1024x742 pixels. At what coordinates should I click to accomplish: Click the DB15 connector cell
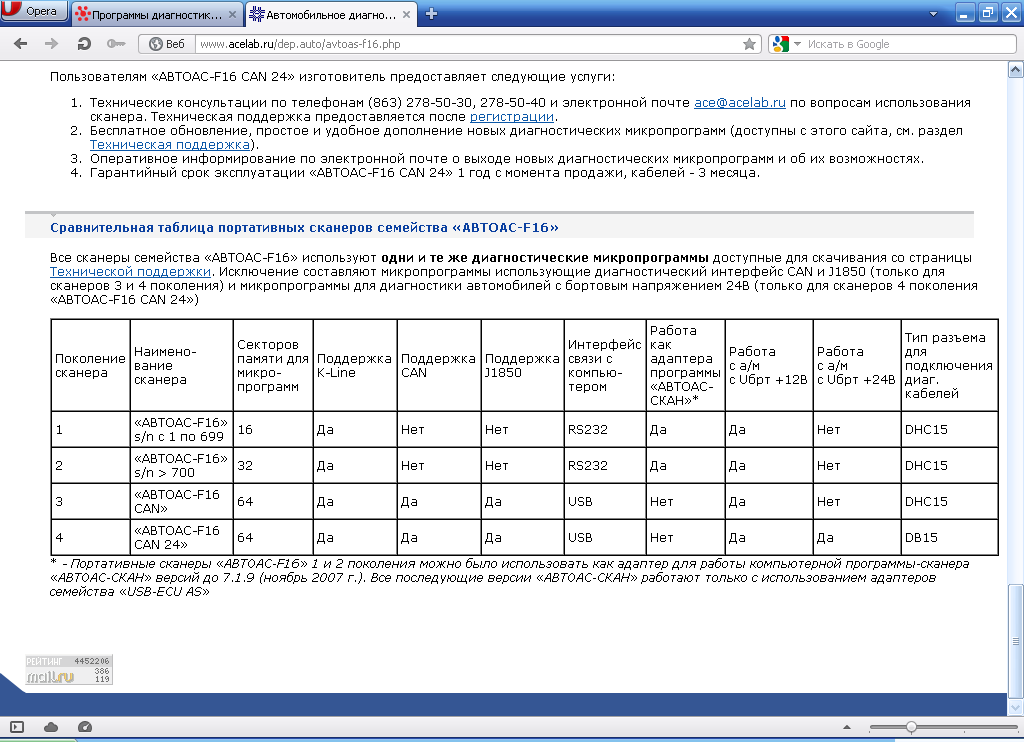coord(949,538)
